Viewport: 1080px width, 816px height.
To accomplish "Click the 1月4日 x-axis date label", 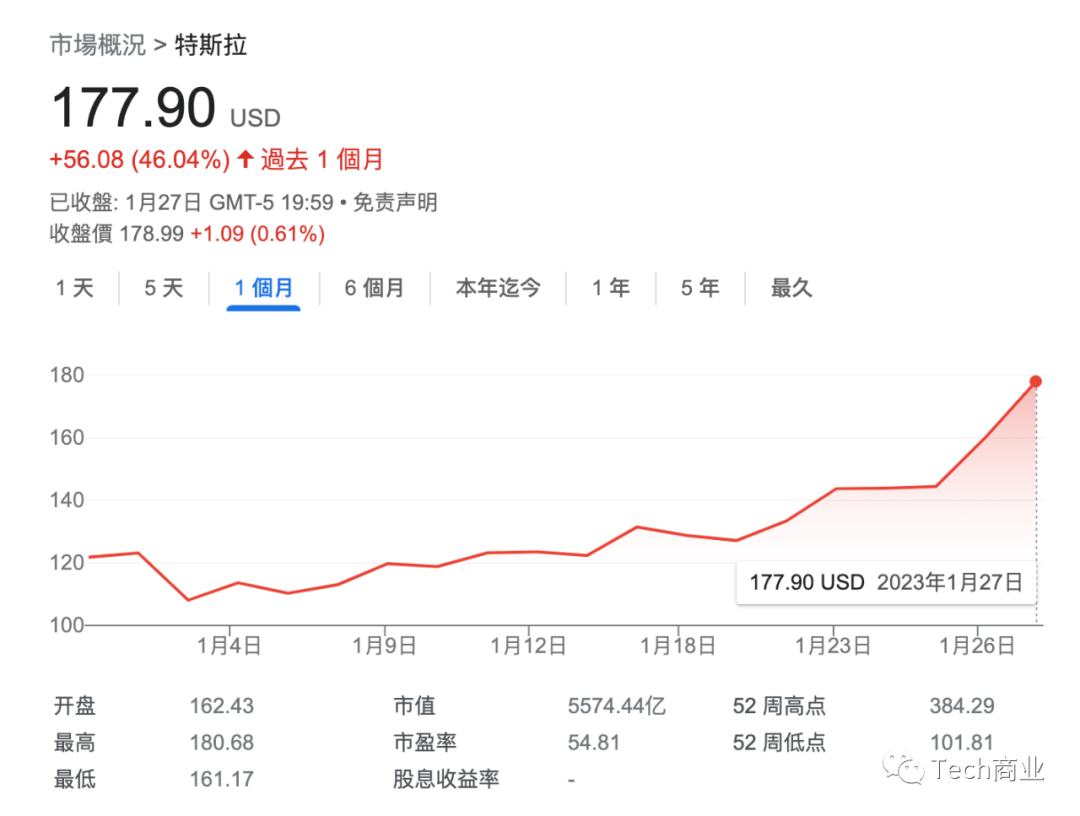I will pyautogui.click(x=229, y=646).
